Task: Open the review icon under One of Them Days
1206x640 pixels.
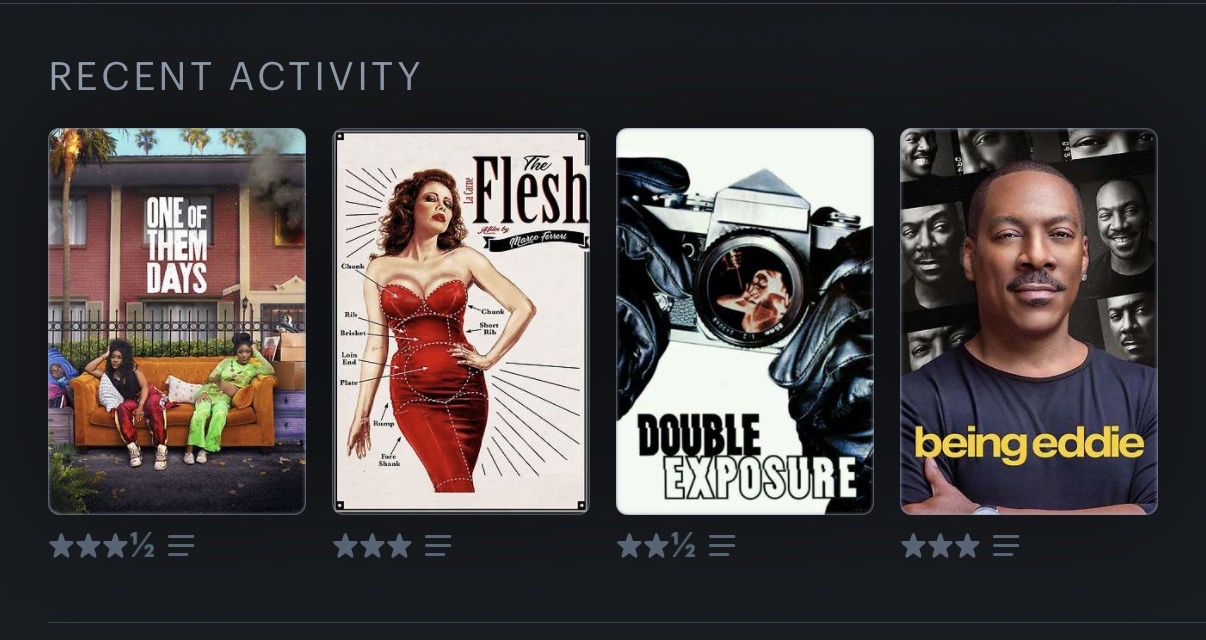Action: (x=181, y=546)
